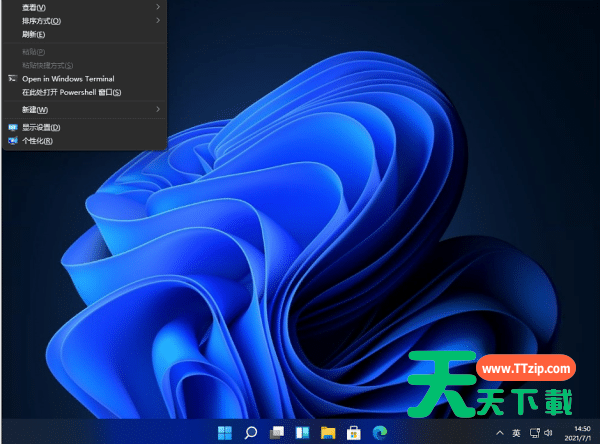The width and height of the screenshot is (600, 444).
Task: Open Microsoft Store taskbar icon
Action: click(x=352, y=432)
